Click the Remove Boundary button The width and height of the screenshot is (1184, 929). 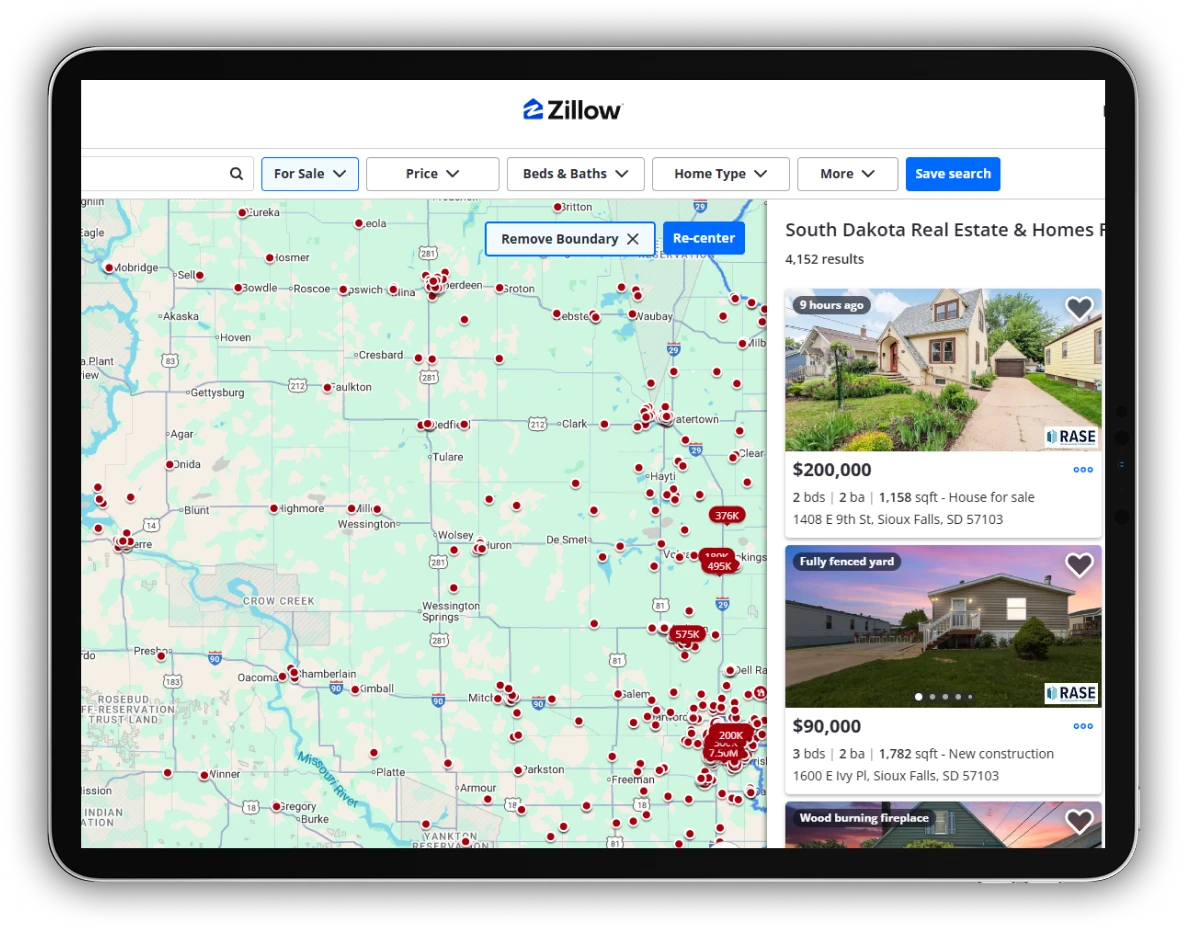[570, 239]
